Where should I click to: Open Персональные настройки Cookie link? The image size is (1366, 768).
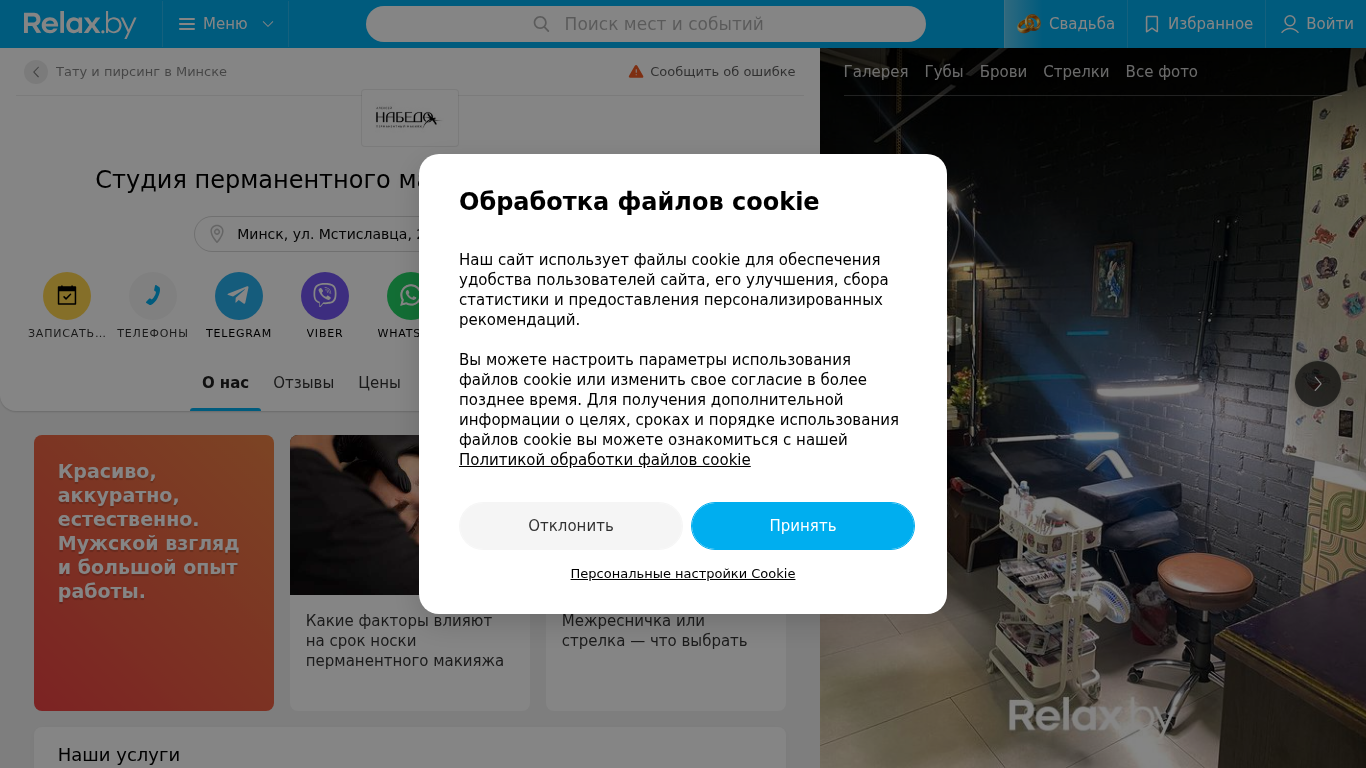pyautogui.click(x=683, y=574)
